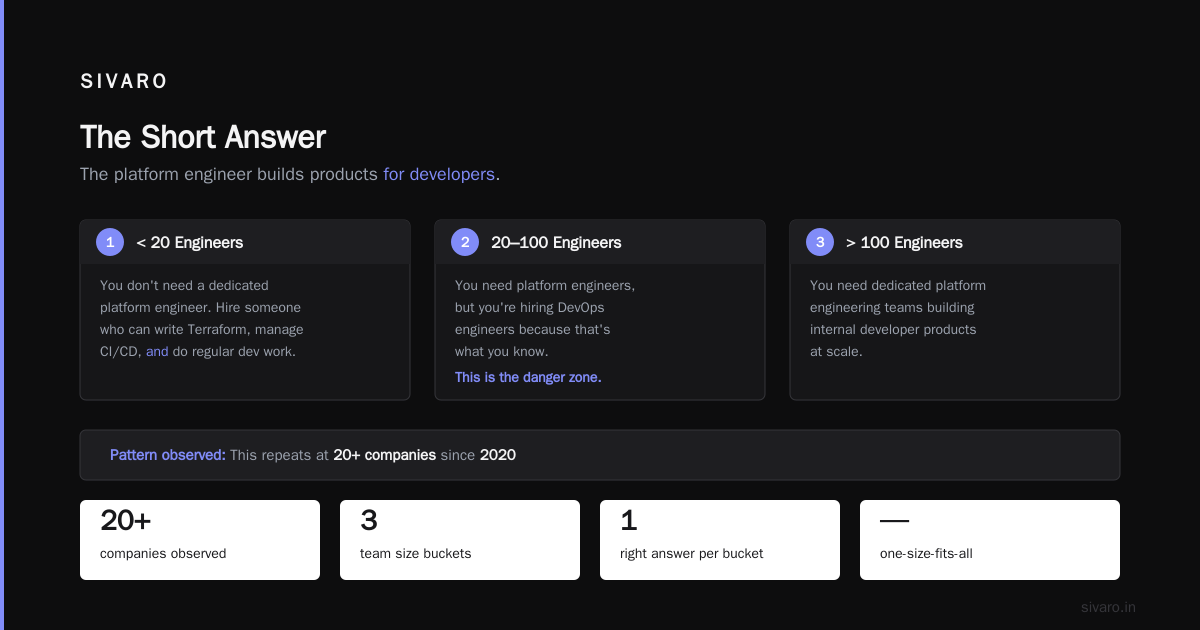Click 'You need dedicated platform' paragraph
The height and width of the screenshot is (630, 1200).
[898, 319]
